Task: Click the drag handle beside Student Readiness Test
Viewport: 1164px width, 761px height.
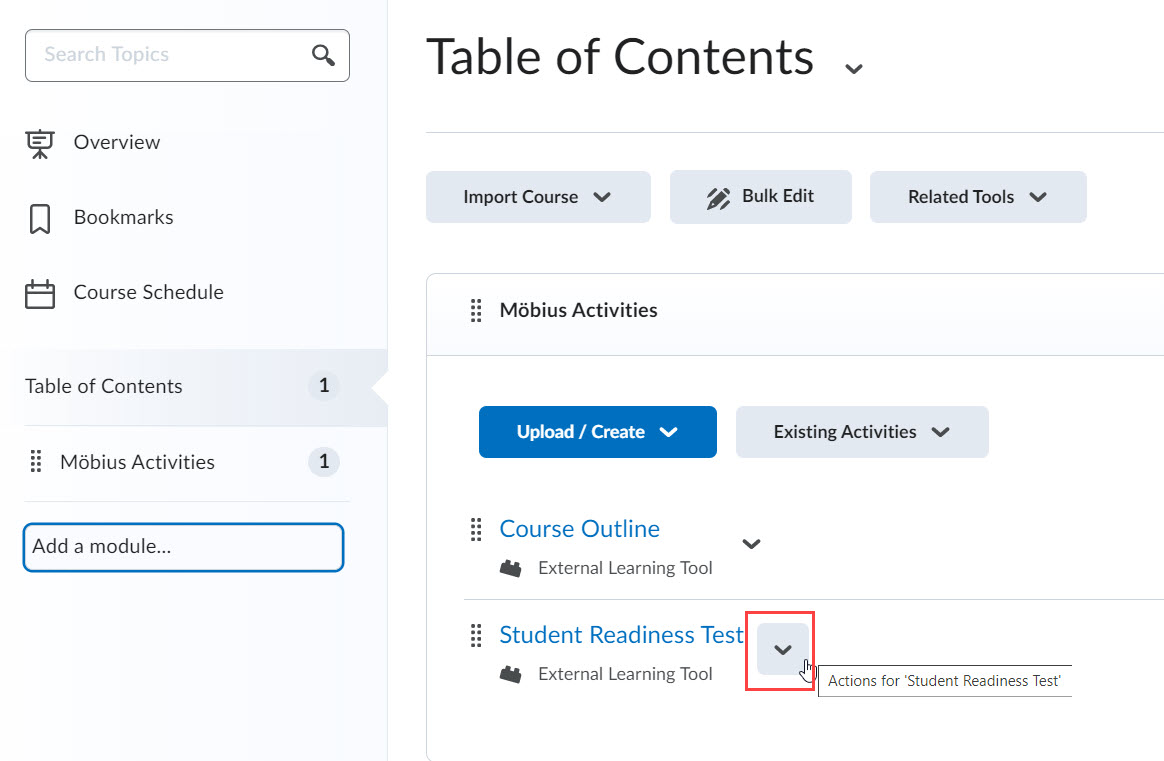Action: [x=475, y=634]
